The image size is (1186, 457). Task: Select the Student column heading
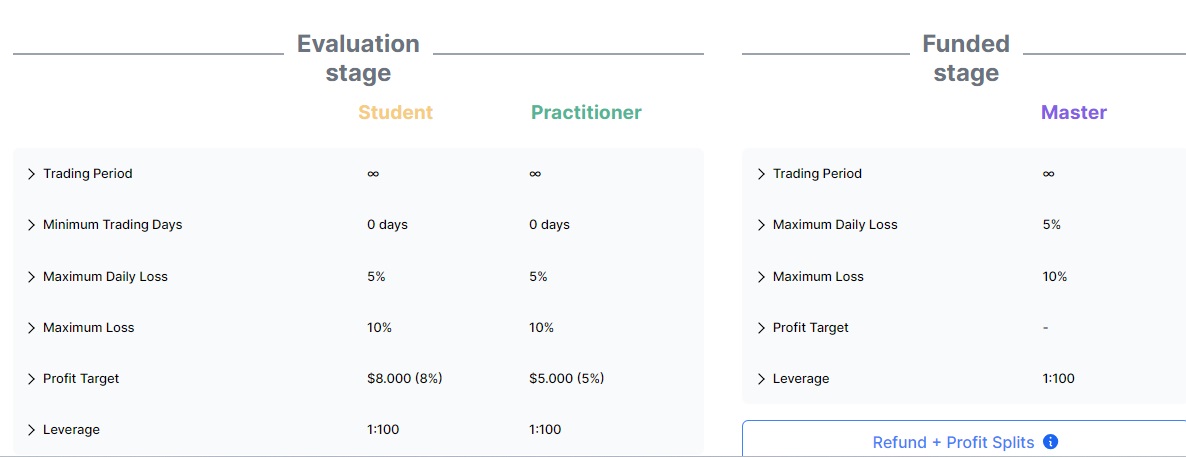point(395,113)
